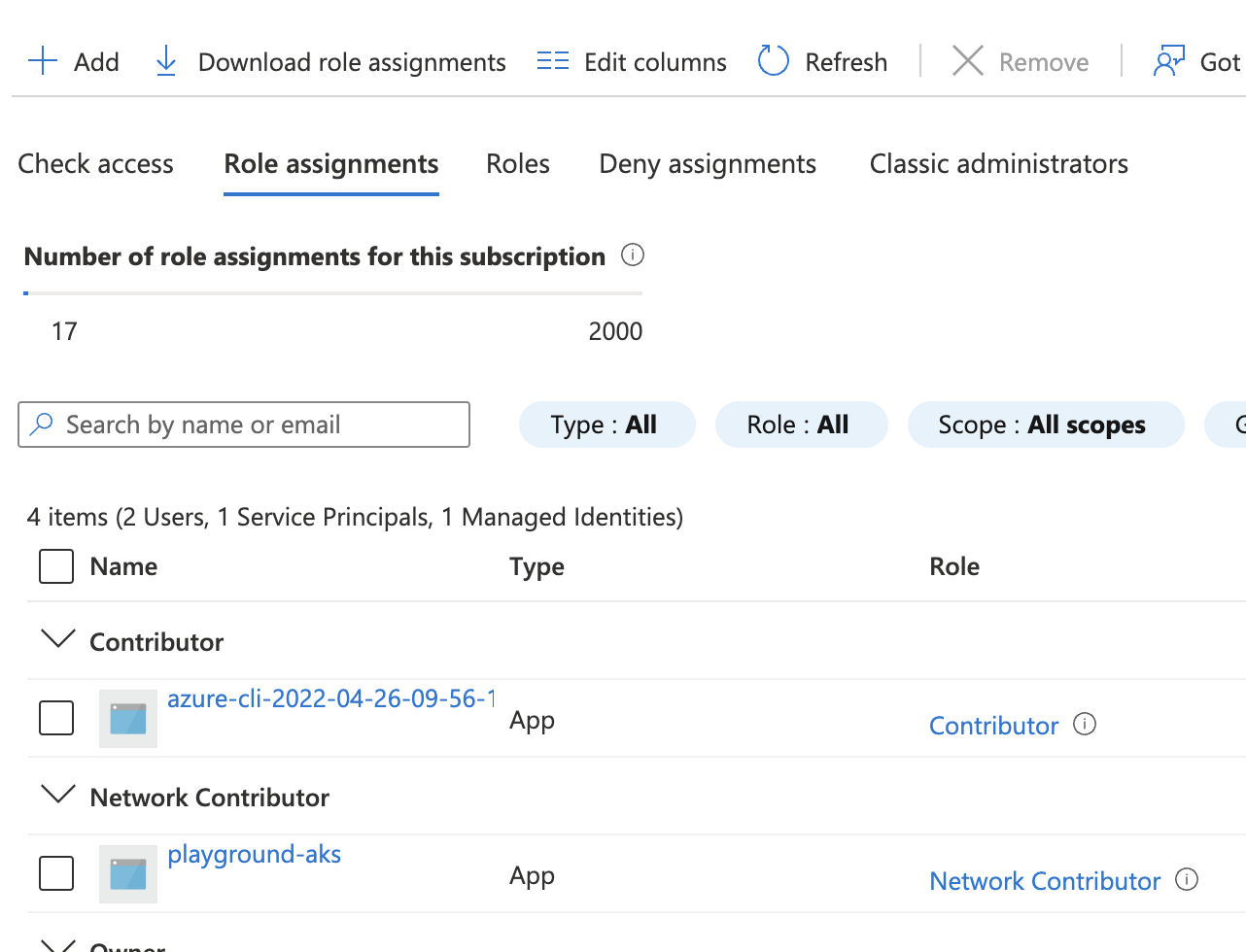Open the playground-aks link
Image resolution: width=1246 pixels, height=952 pixels.
pyautogui.click(x=254, y=855)
